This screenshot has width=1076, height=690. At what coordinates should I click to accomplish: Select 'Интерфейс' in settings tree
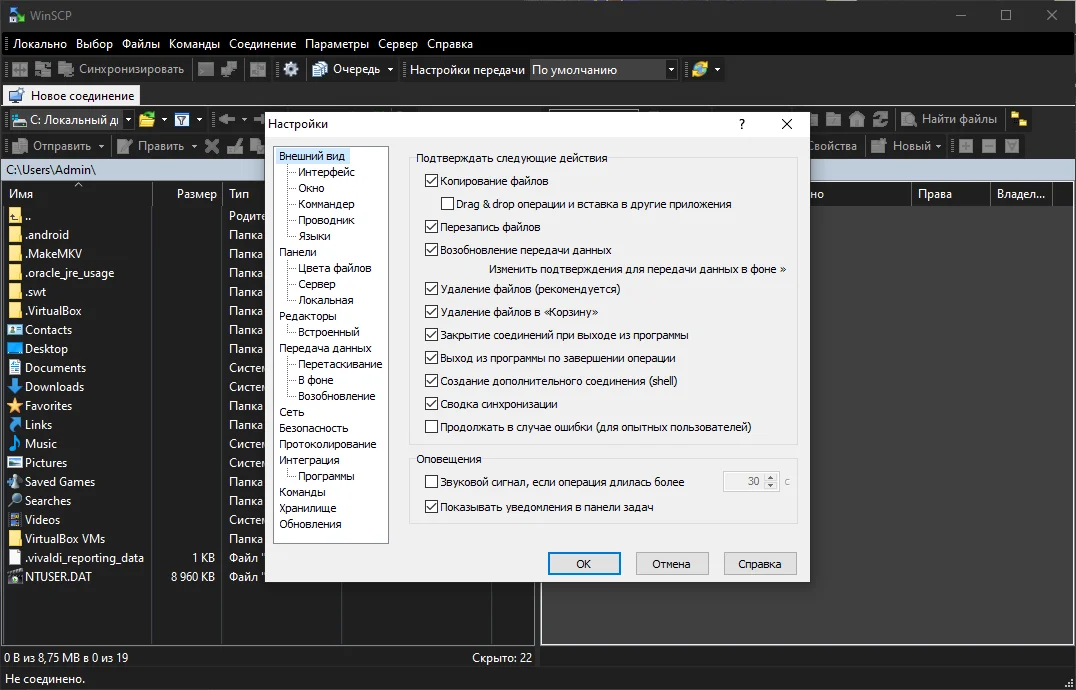click(326, 172)
